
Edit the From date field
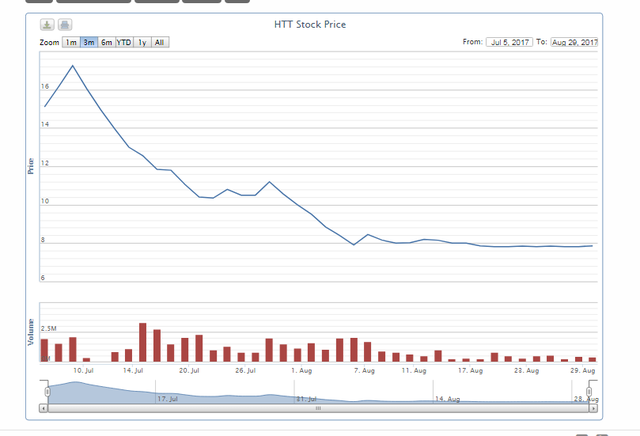pyautogui.click(x=510, y=43)
